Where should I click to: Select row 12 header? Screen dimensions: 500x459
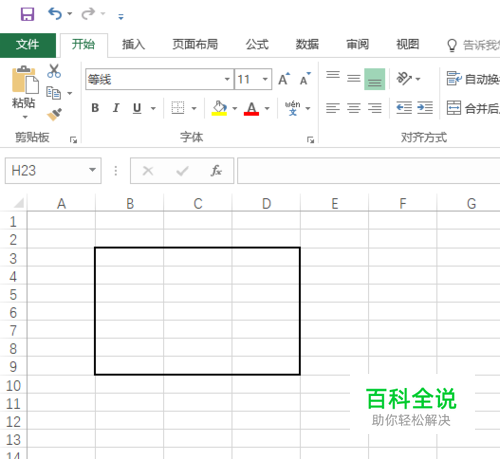13,422
